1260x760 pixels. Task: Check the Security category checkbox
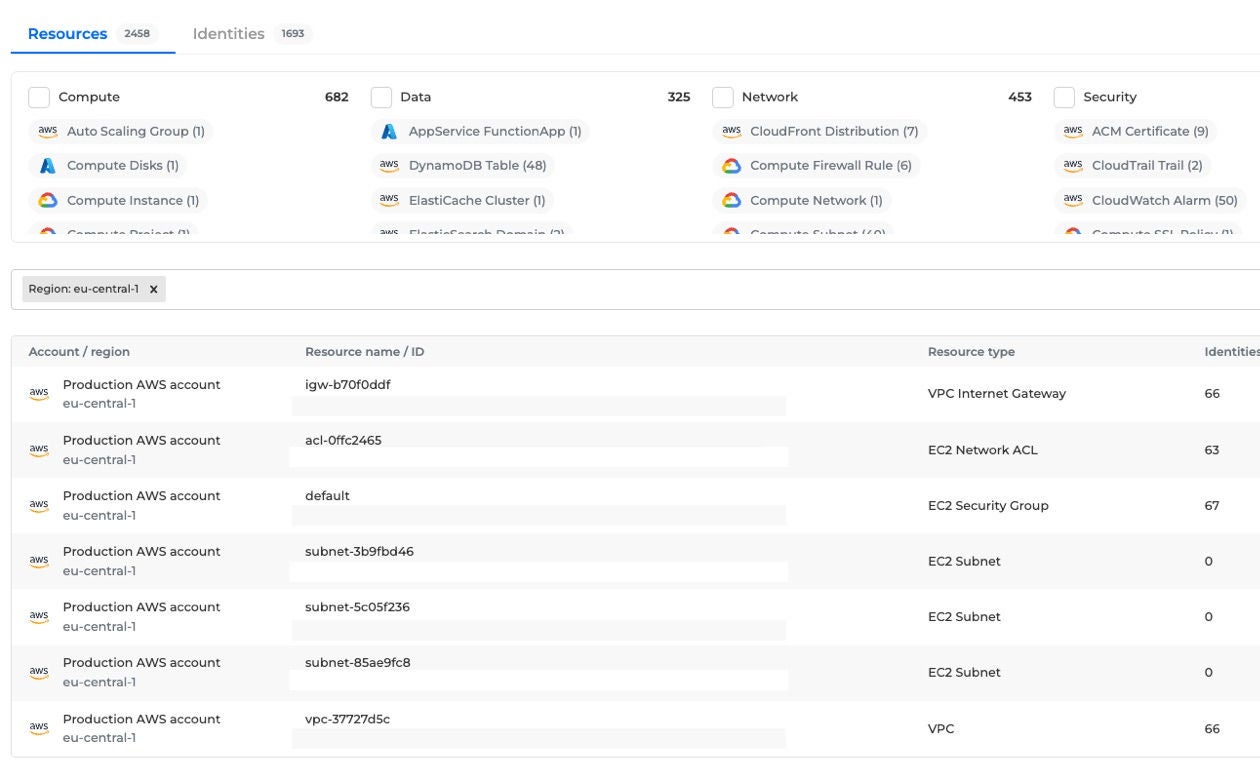tap(1065, 97)
